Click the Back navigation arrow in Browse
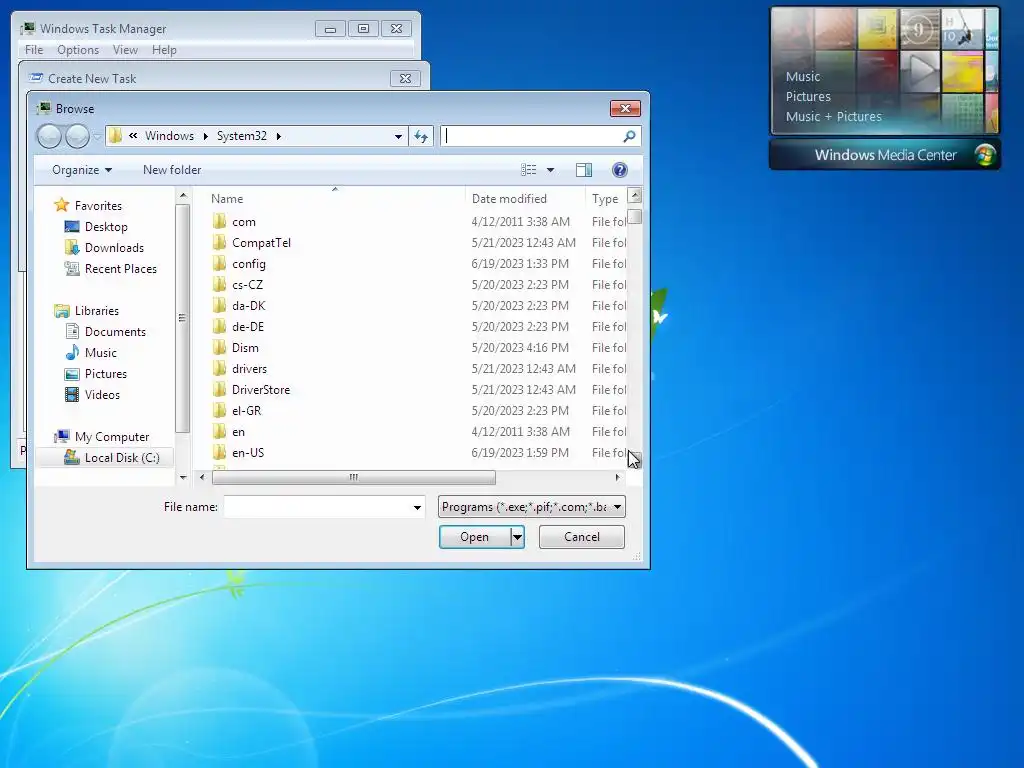The height and width of the screenshot is (768, 1024). point(49,136)
